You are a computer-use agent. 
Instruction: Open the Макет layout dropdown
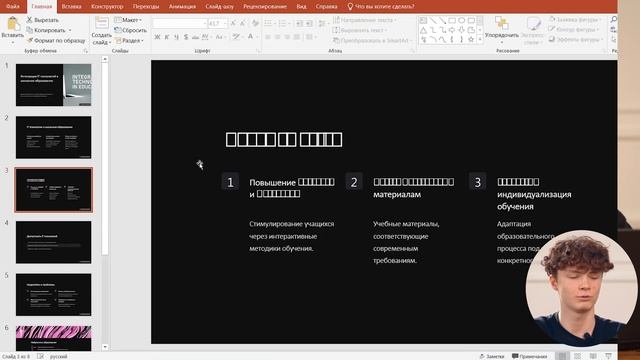tap(128, 20)
